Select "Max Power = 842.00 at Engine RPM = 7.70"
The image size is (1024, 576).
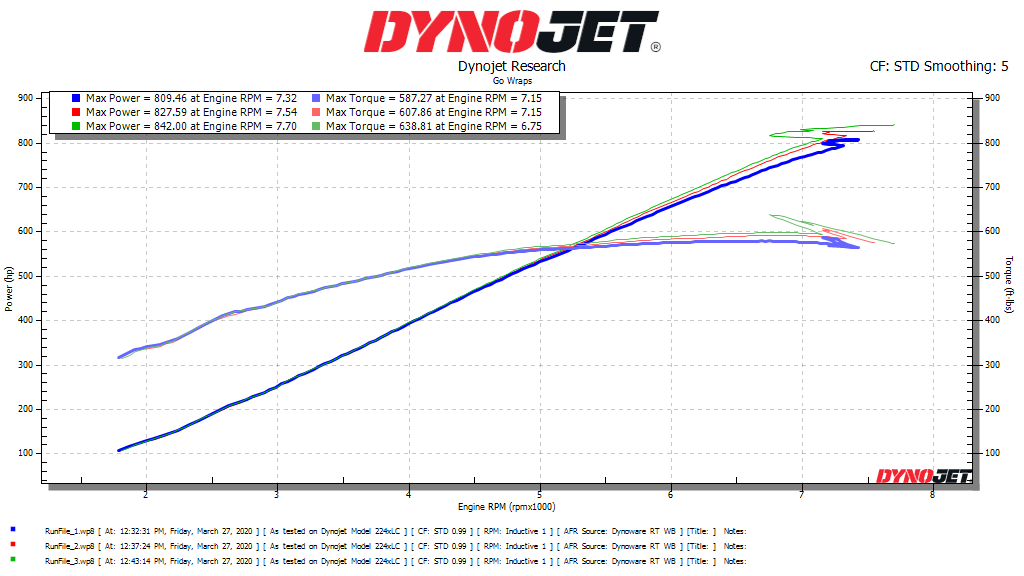pos(191,126)
